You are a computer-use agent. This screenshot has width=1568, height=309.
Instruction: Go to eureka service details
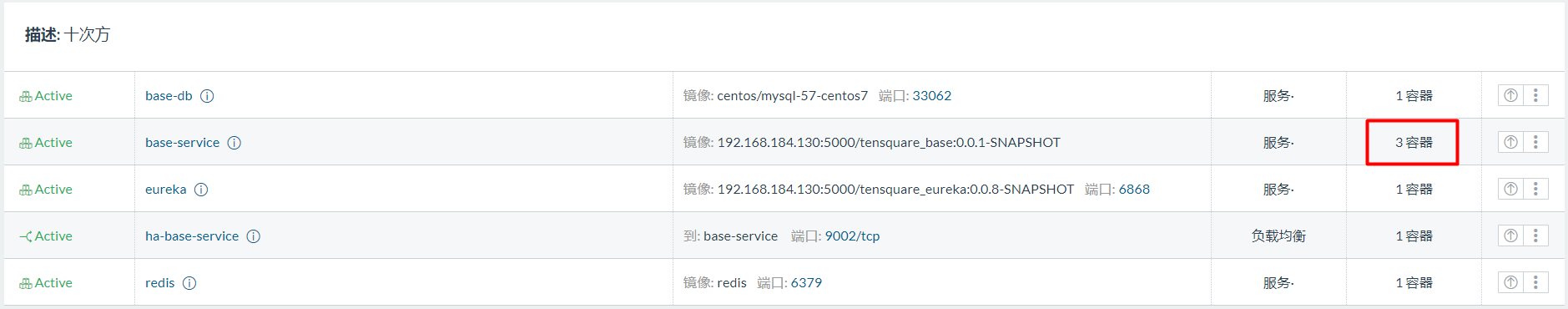click(x=165, y=190)
